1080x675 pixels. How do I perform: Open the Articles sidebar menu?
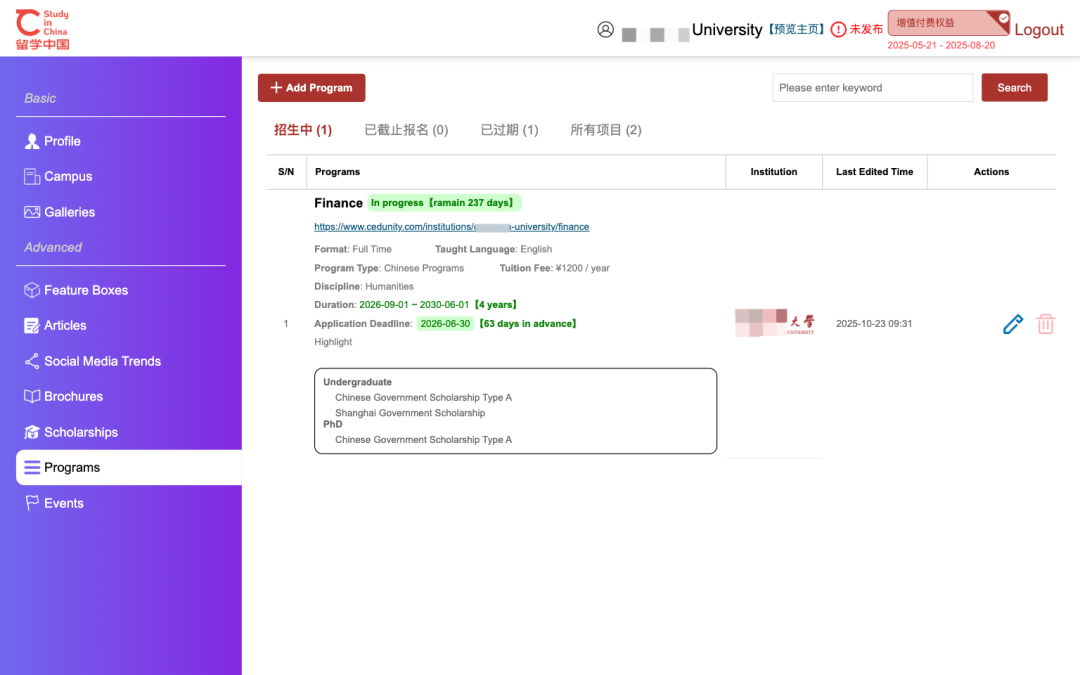coord(65,325)
